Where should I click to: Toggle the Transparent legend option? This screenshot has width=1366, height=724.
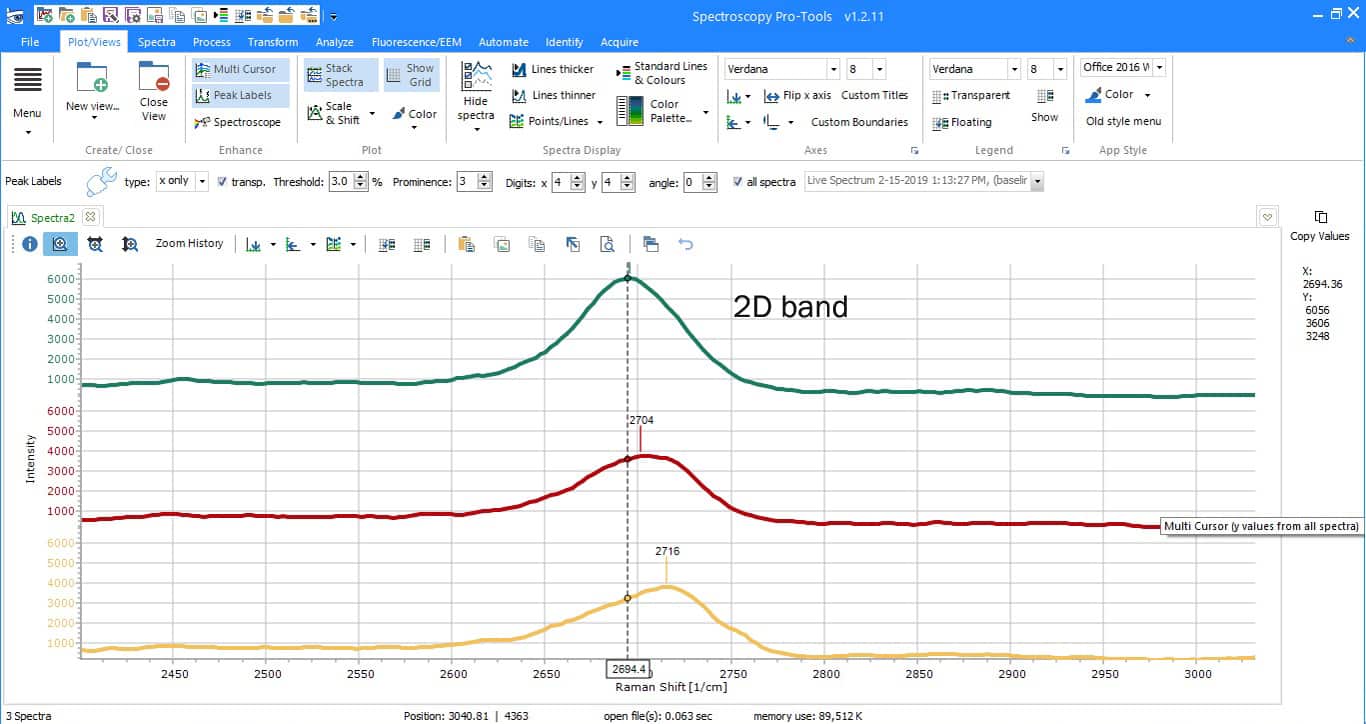(x=971, y=96)
